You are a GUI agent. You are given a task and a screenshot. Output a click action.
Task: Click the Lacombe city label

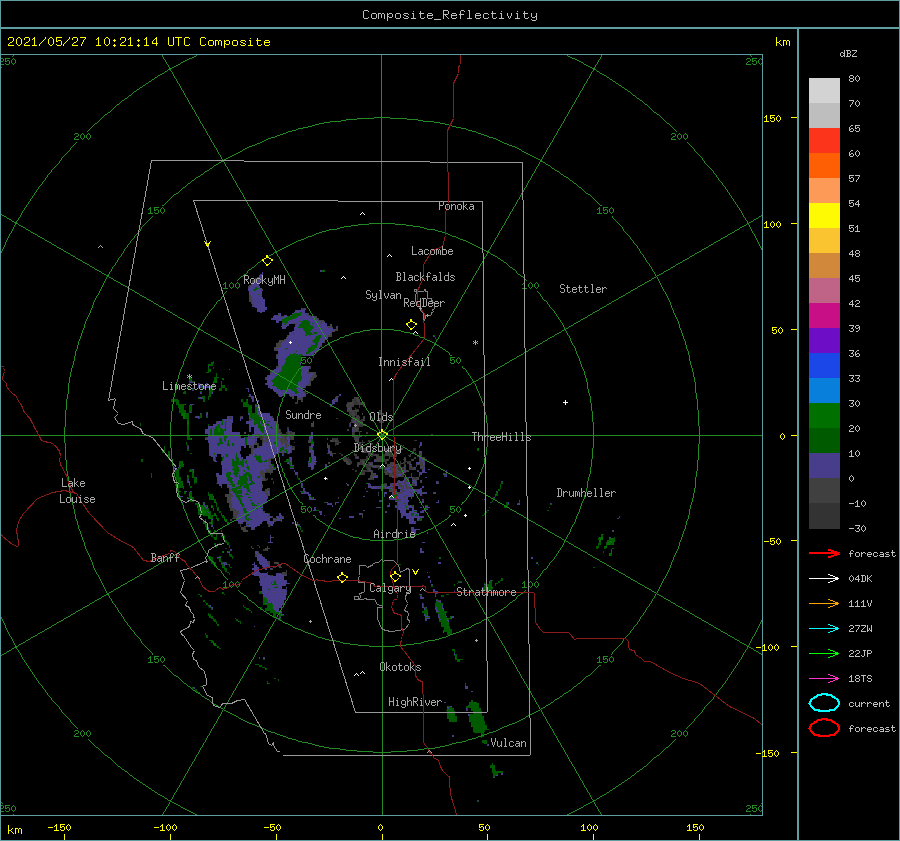click(x=432, y=251)
